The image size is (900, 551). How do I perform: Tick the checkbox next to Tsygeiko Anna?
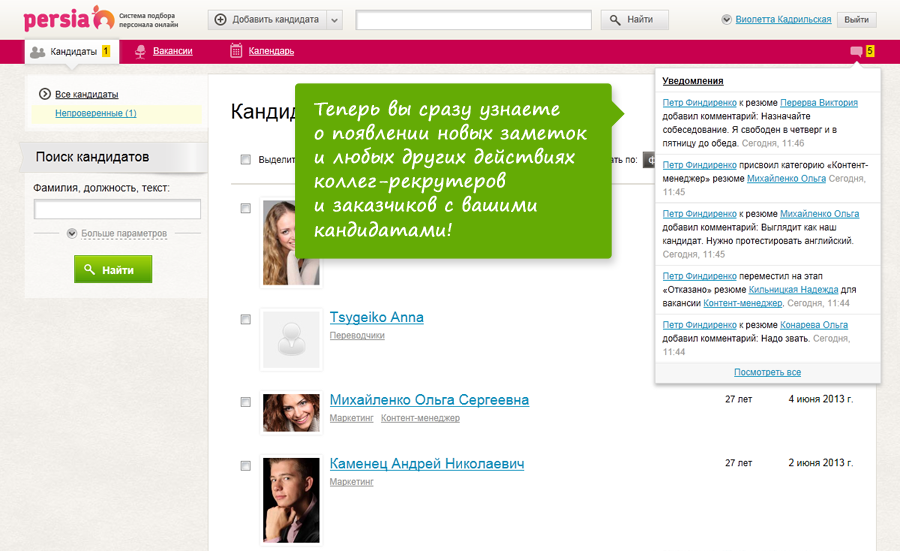coord(246,319)
